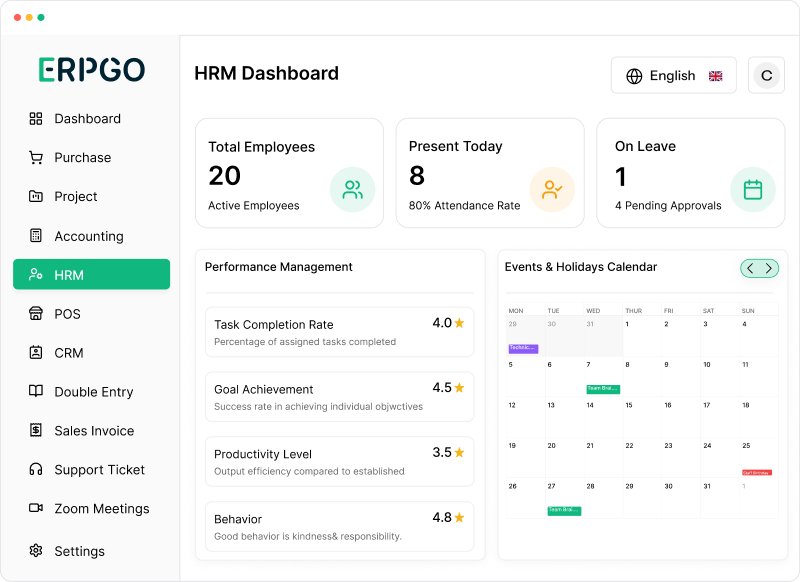Click '80% Attendance Rate' text
This screenshot has width=800, height=582.
(x=464, y=206)
